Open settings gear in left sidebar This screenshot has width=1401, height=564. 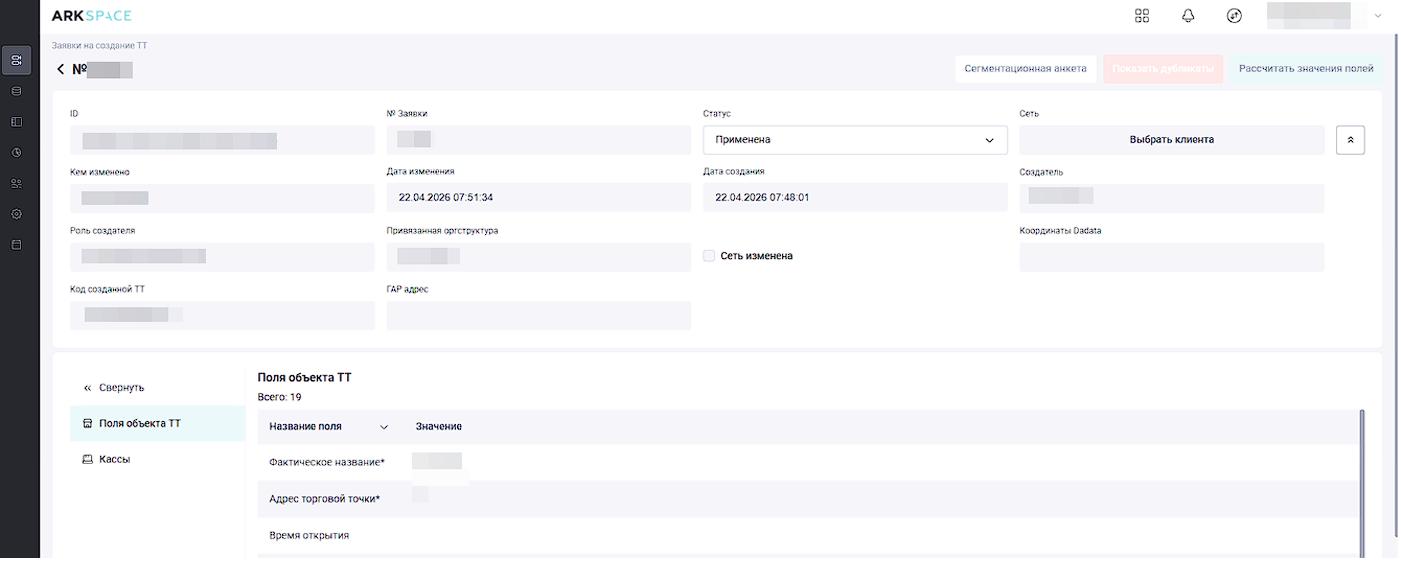click(16, 214)
